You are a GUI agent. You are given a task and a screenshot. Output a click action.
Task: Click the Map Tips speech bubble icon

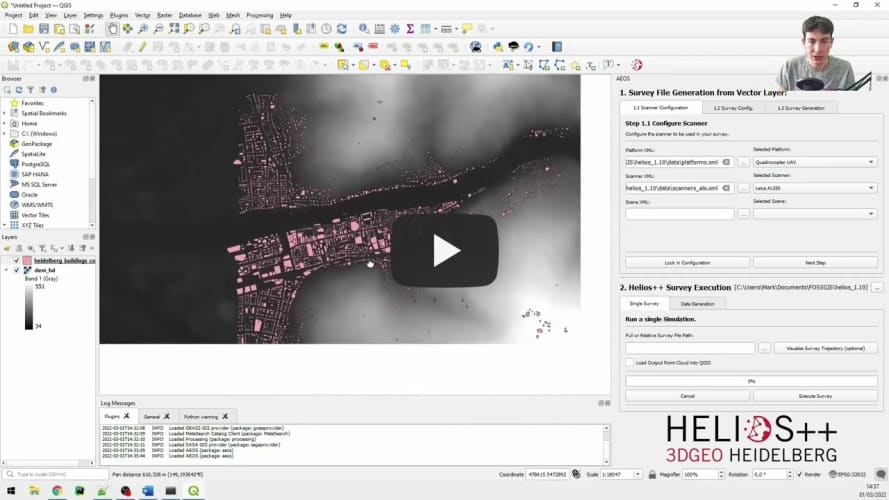tap(467, 29)
